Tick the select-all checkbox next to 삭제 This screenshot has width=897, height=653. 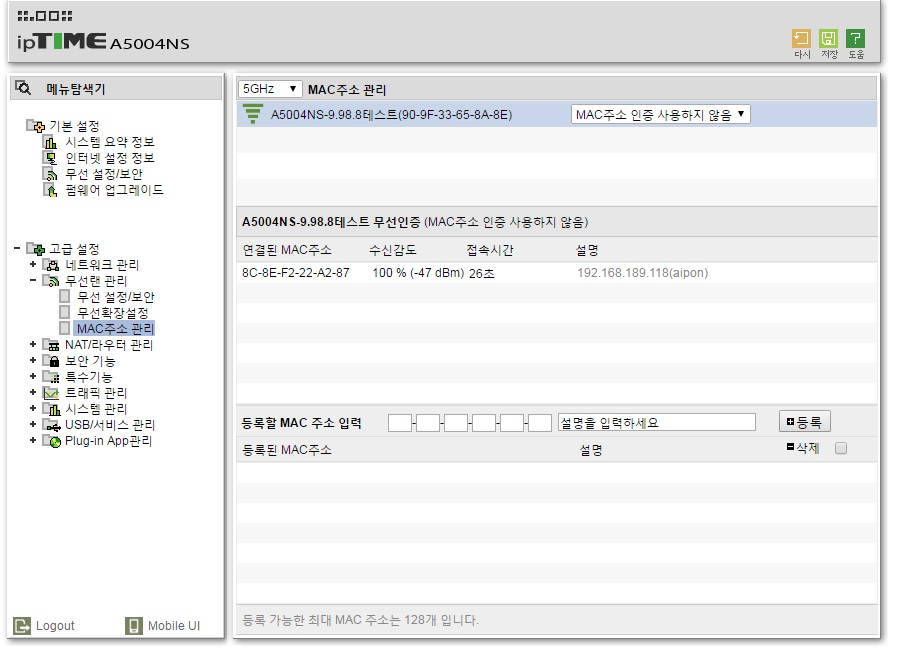840,448
